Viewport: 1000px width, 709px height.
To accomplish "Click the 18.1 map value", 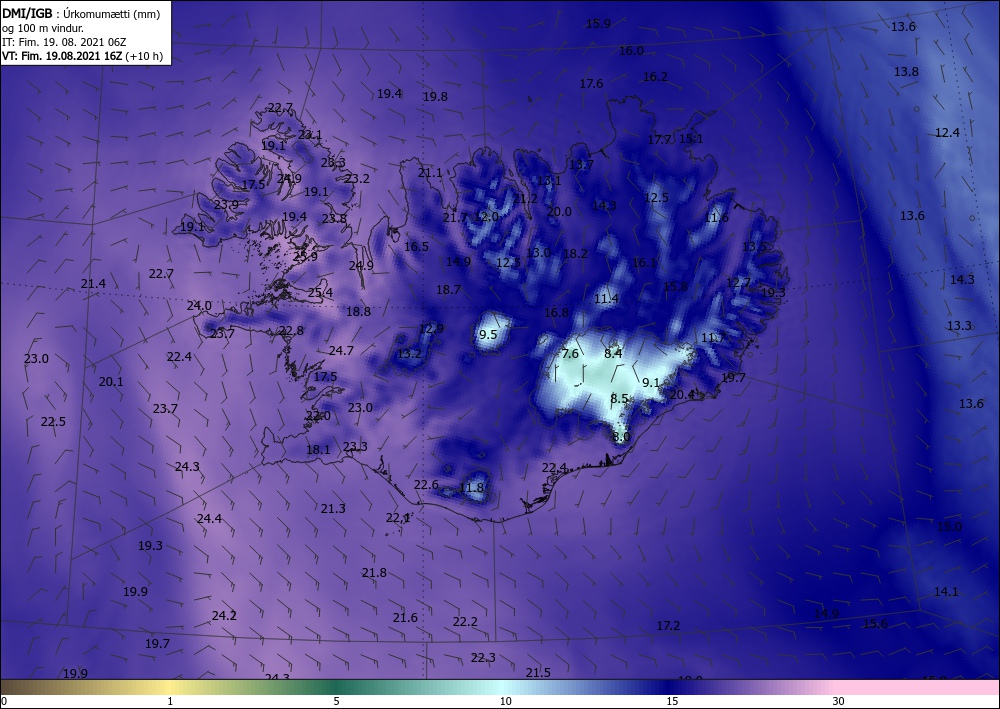I will (318, 450).
